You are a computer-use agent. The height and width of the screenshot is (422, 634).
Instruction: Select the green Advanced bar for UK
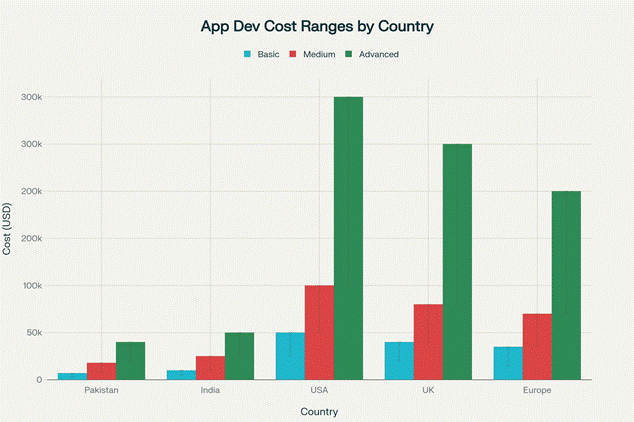pyautogui.click(x=457, y=261)
